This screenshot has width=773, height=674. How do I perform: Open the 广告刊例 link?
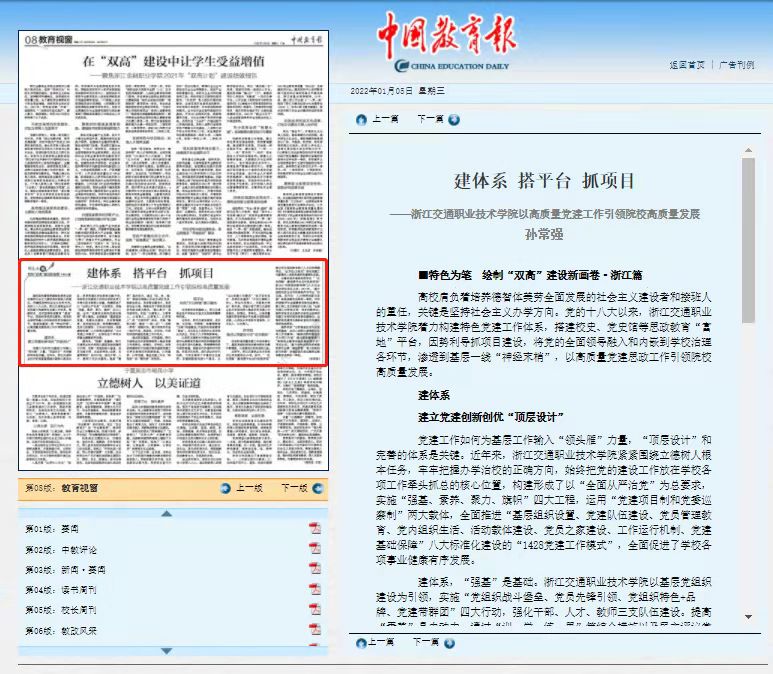click(x=737, y=65)
